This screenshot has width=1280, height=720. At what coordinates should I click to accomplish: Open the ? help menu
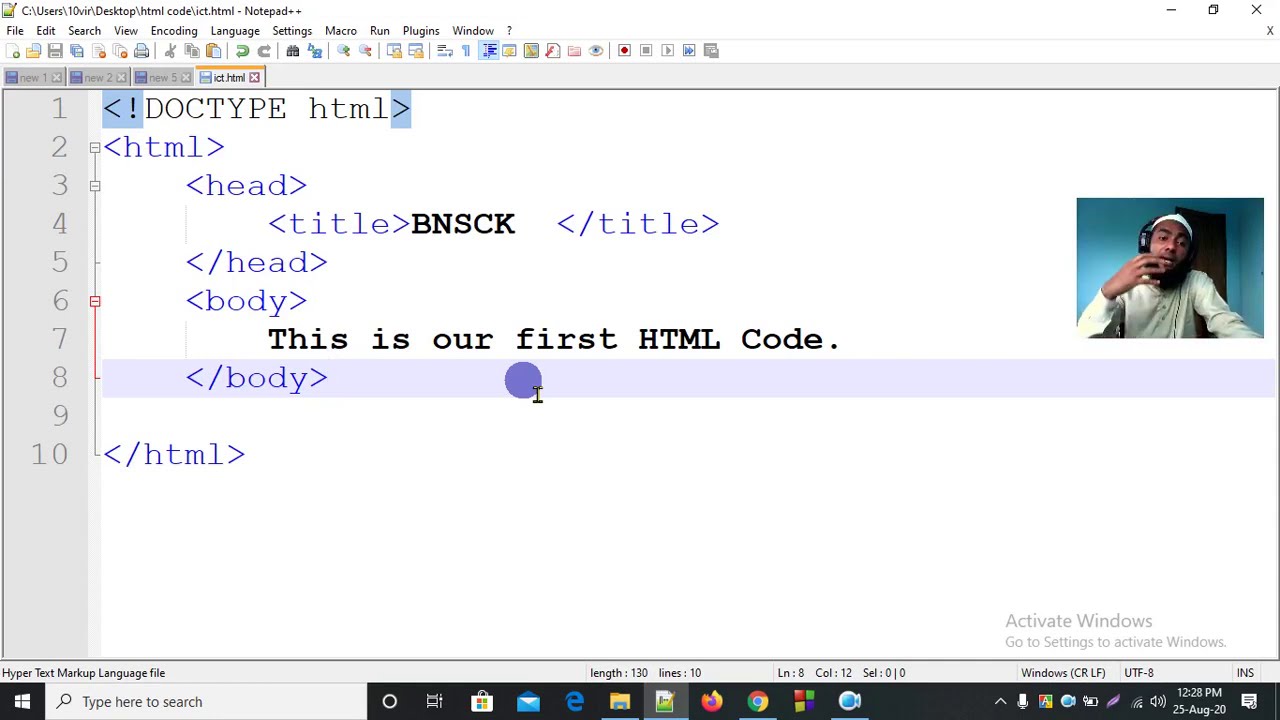[x=509, y=31]
